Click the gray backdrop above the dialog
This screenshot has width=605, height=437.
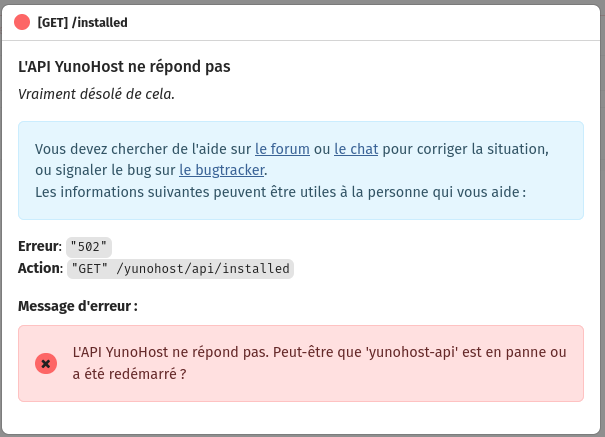tap(302, 2)
